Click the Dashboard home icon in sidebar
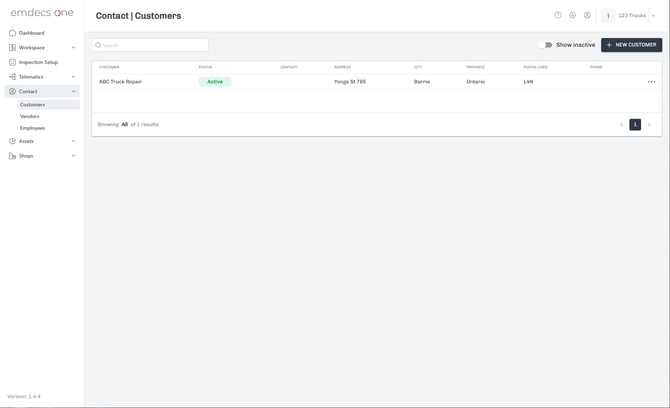Screen dimensions: 670x408 12,33
